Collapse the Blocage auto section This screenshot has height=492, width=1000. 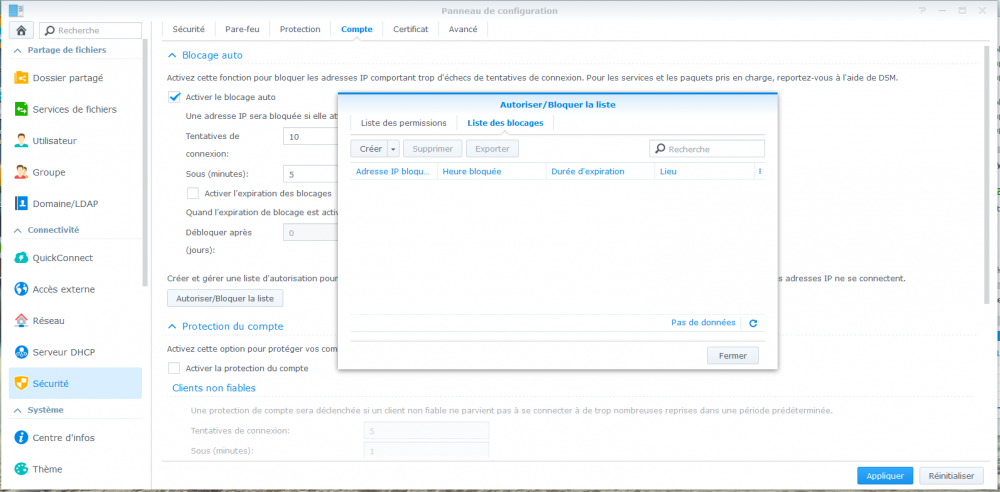coord(172,56)
